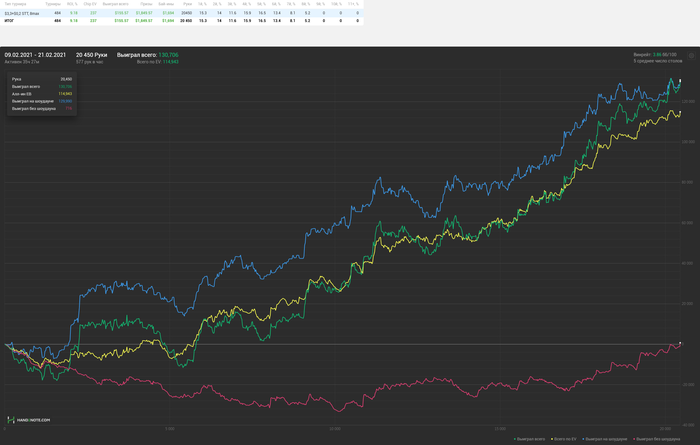Screen dimensions: 700x445
Task: Select the '$3,3+$0,2 STT, 8max' table row
Action: click(182, 13)
